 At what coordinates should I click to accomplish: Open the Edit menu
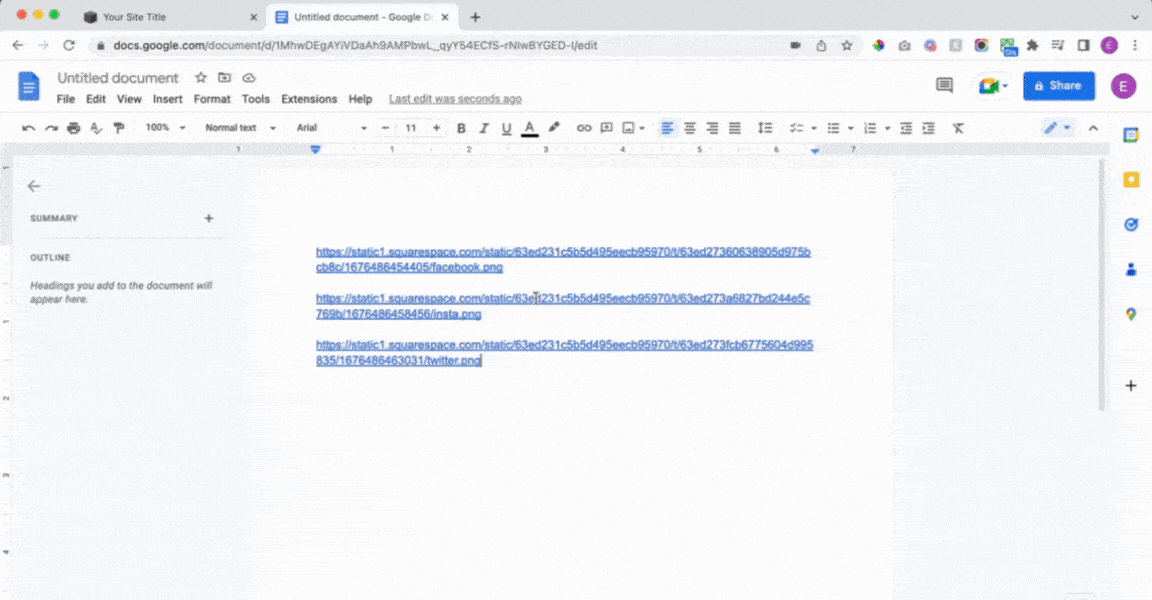[x=96, y=99]
